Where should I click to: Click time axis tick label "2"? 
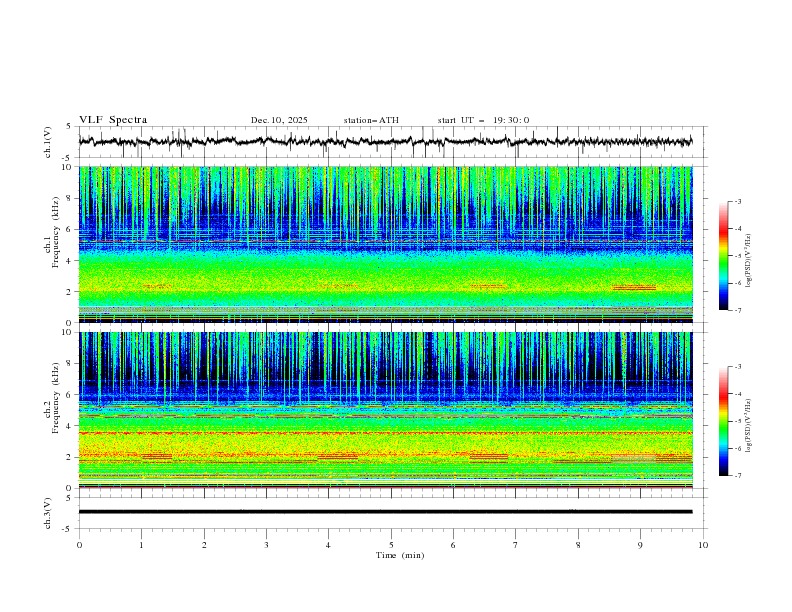pyautogui.click(x=204, y=545)
